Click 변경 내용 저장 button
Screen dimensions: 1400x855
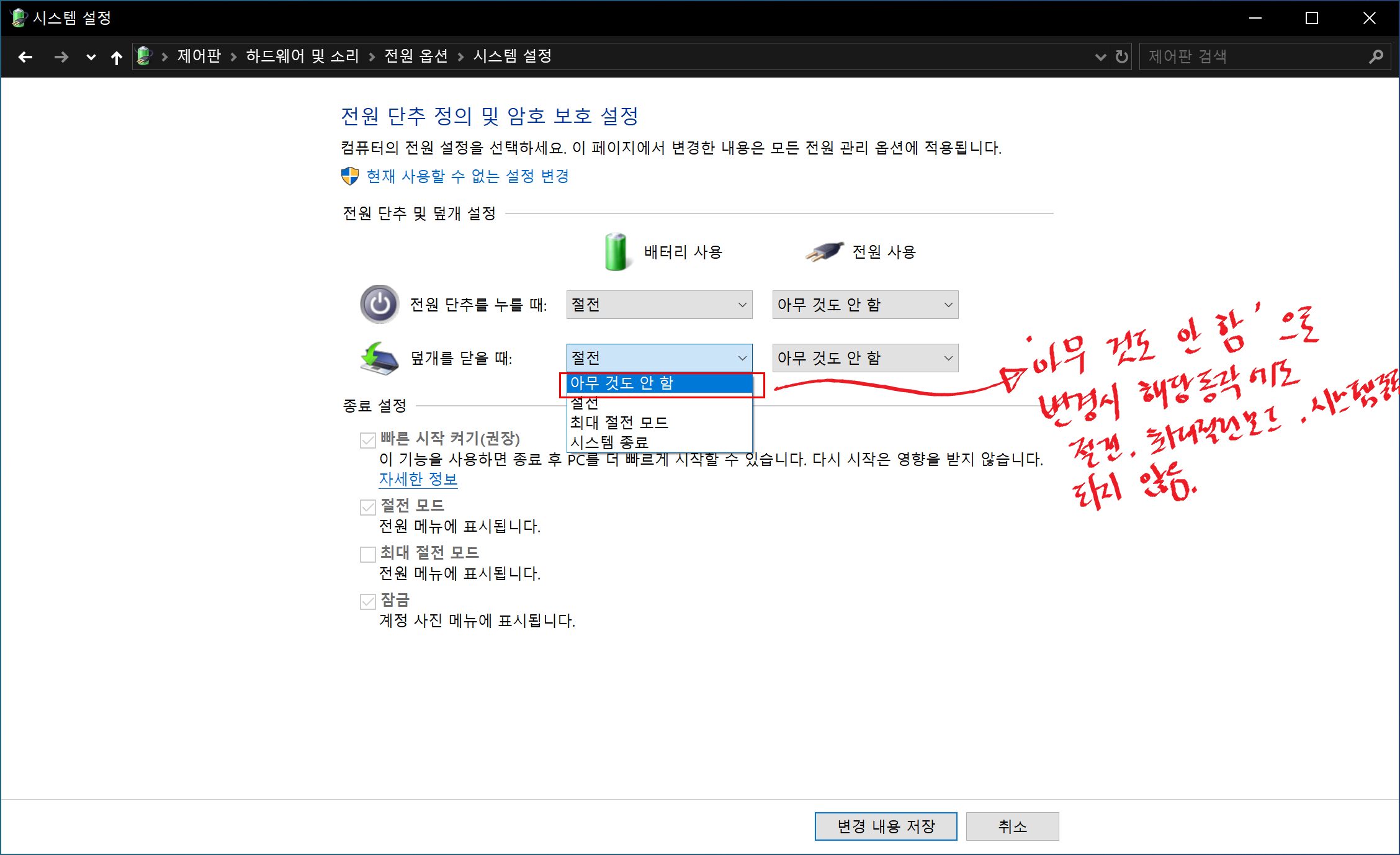(886, 826)
